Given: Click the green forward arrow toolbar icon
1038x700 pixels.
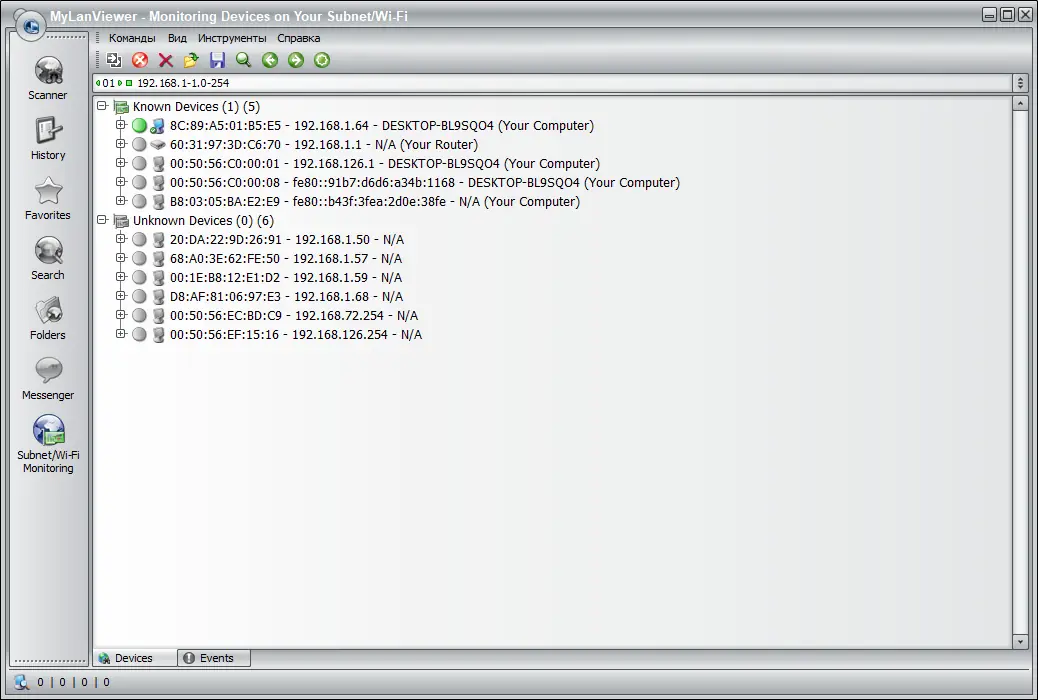Looking at the screenshot, I should (296, 60).
